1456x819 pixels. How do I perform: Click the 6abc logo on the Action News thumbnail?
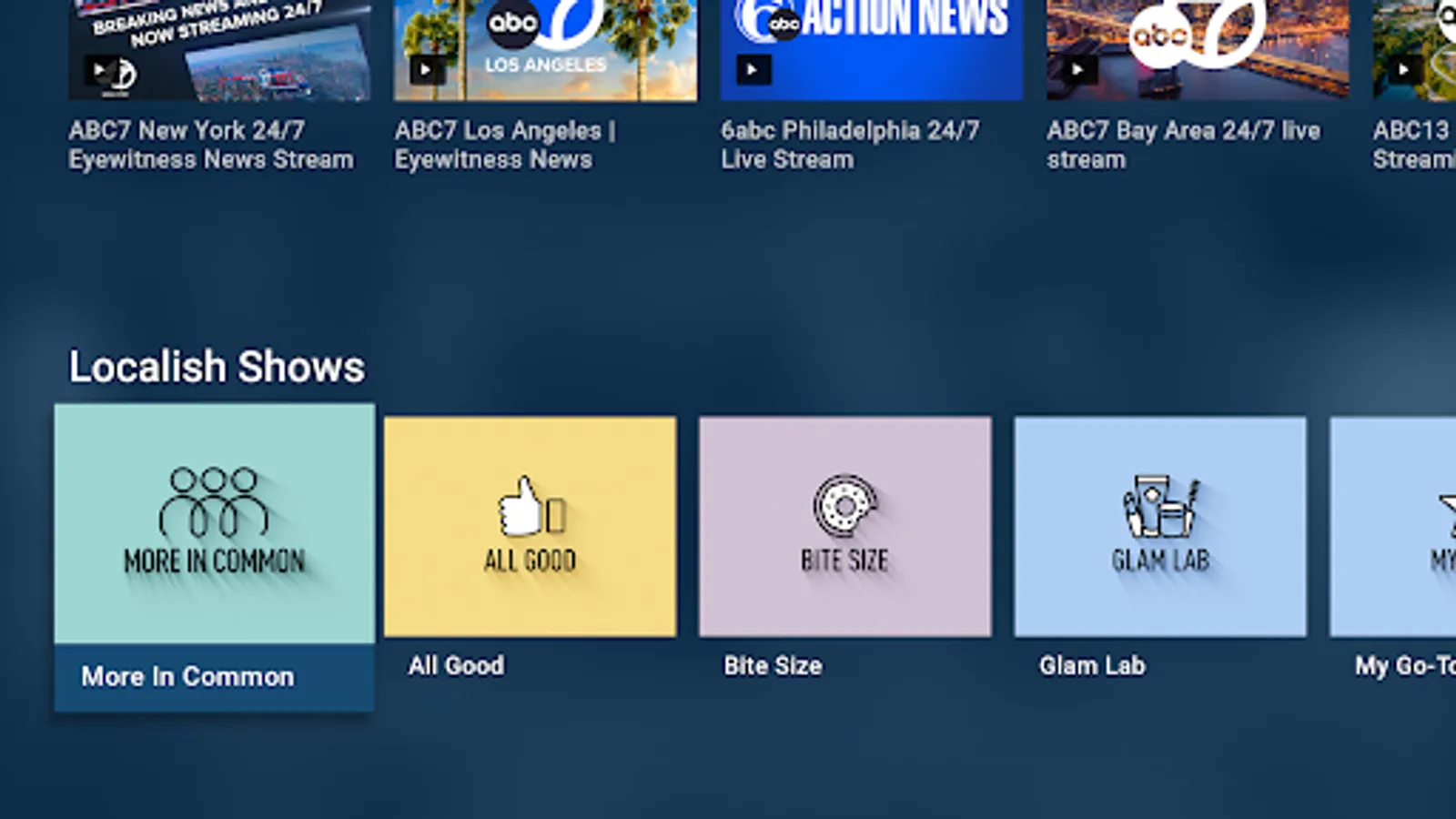(769, 20)
